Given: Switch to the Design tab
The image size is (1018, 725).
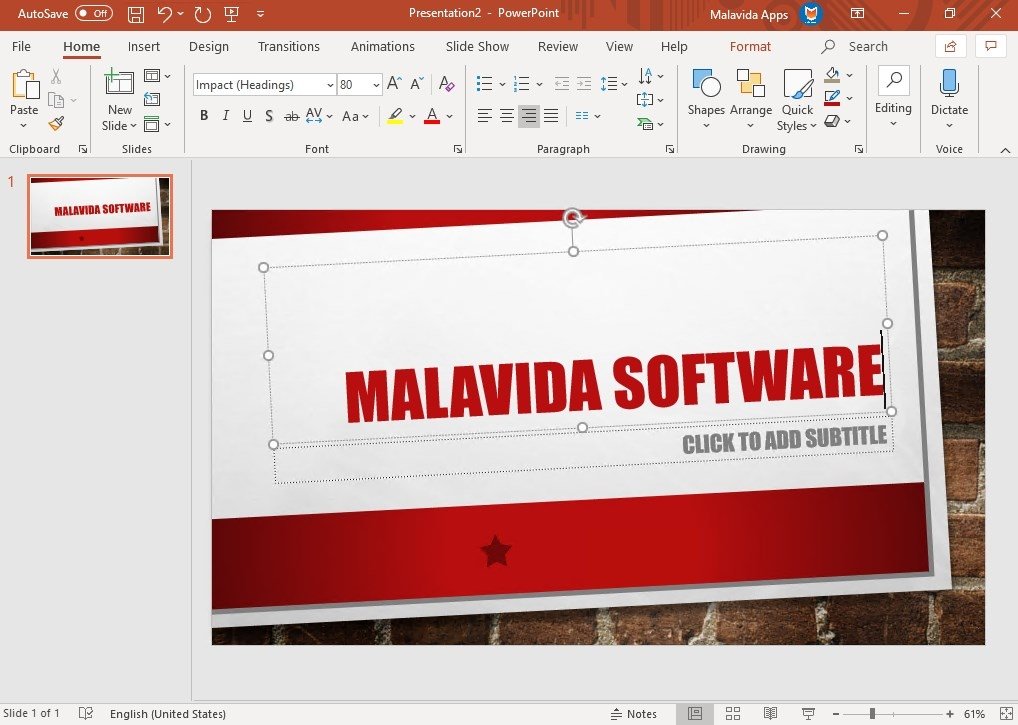Looking at the screenshot, I should coord(208,46).
